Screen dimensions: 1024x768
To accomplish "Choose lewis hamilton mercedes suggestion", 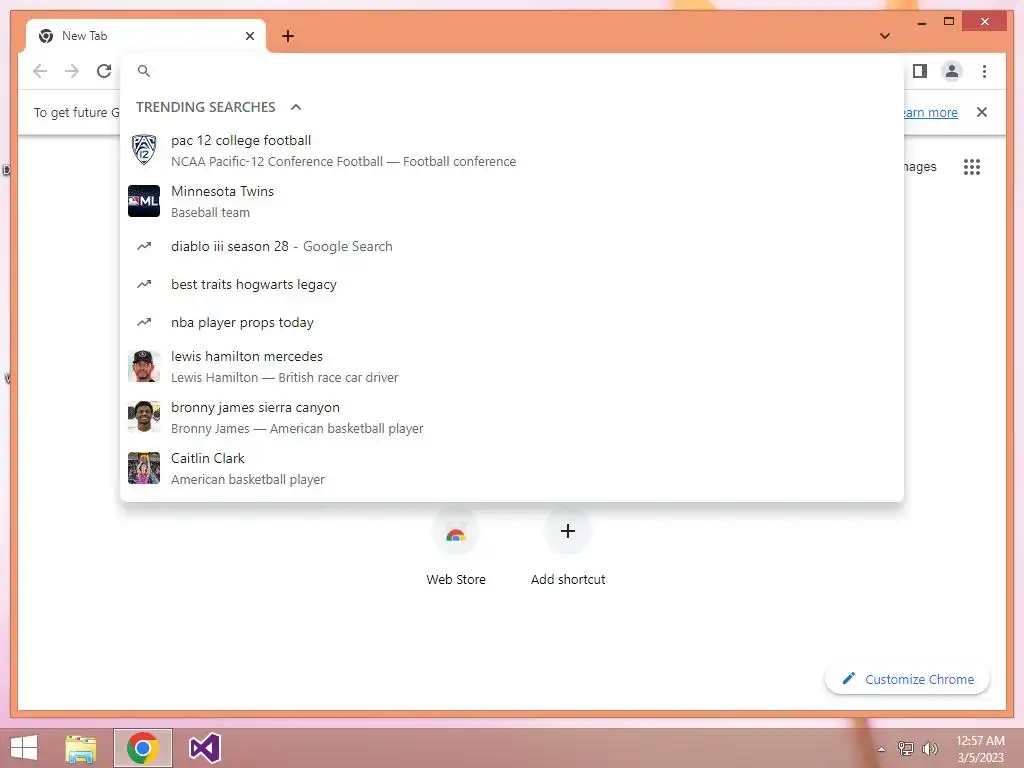I will click(x=512, y=366).
